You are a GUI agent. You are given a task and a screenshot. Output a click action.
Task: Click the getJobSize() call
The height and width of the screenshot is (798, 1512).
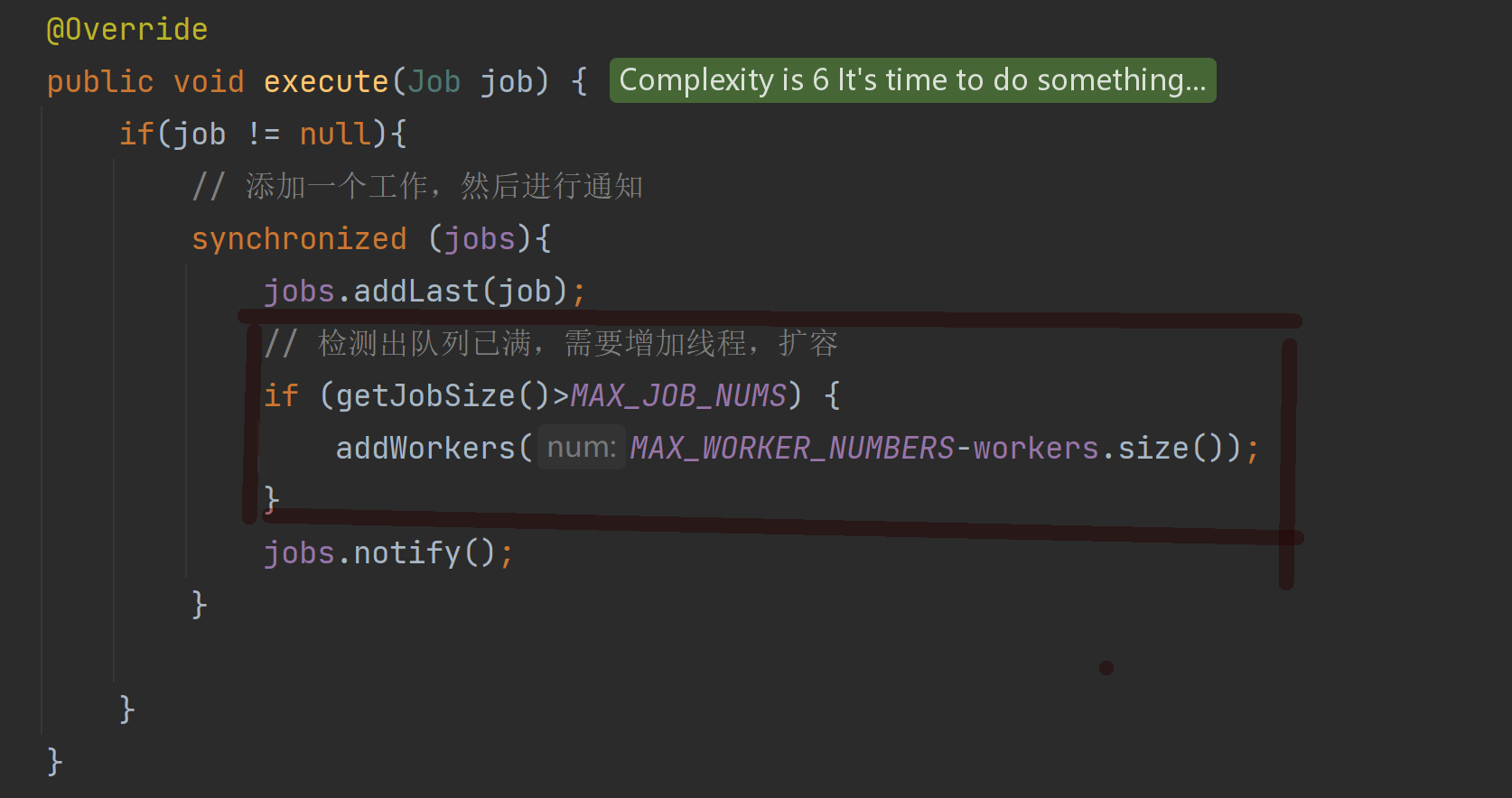pos(443,396)
